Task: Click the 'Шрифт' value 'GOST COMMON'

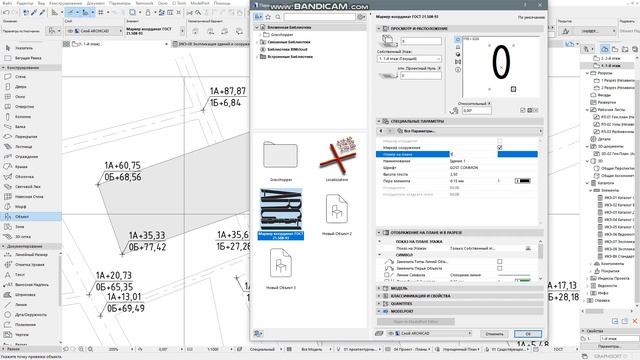Action: pyautogui.click(x=464, y=168)
